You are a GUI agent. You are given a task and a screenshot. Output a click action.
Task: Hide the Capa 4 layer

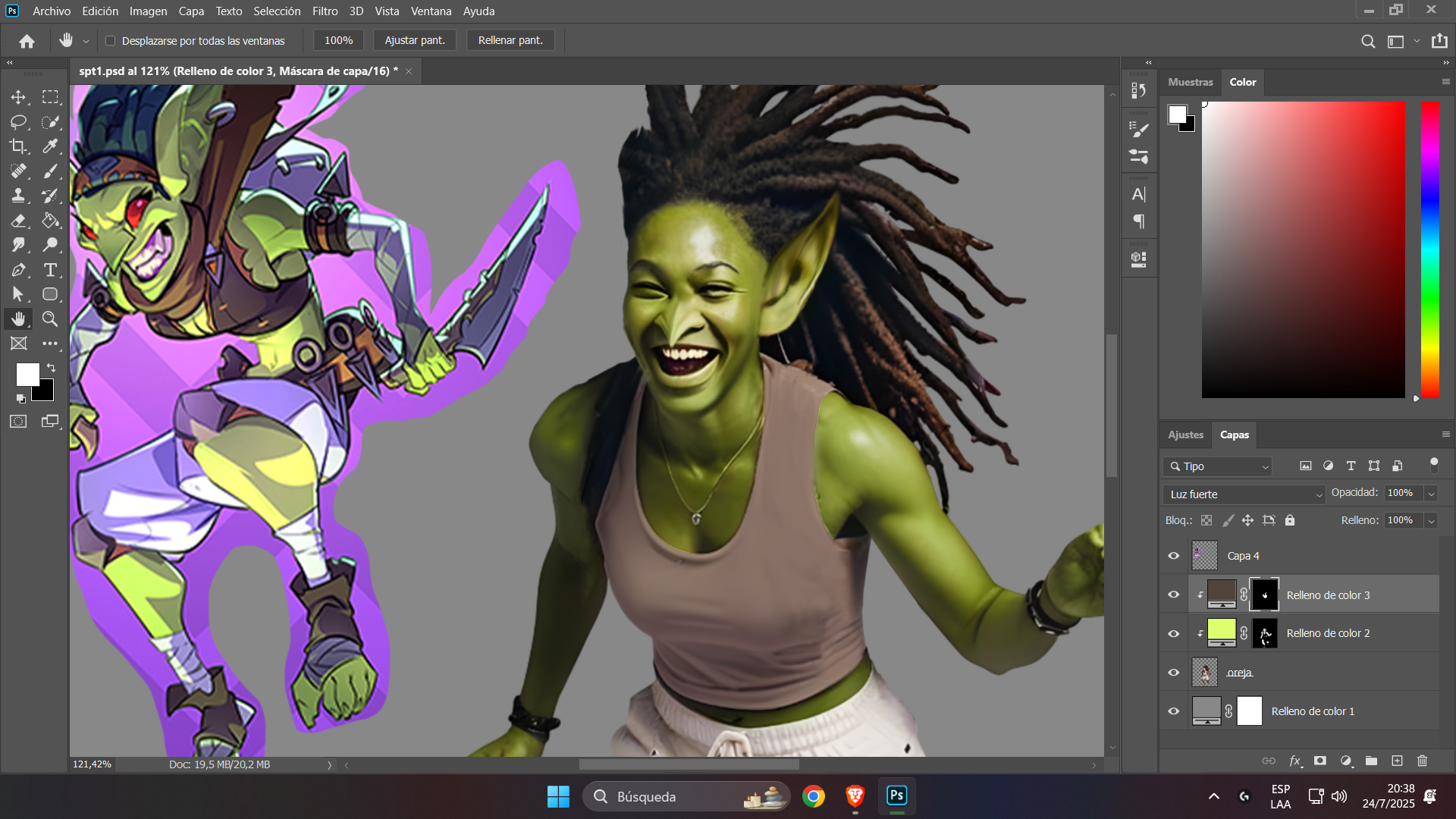[x=1174, y=556]
